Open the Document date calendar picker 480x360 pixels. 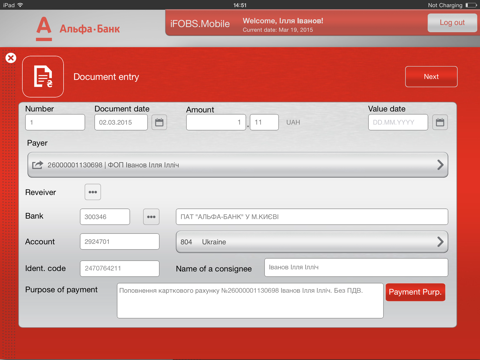pos(159,122)
